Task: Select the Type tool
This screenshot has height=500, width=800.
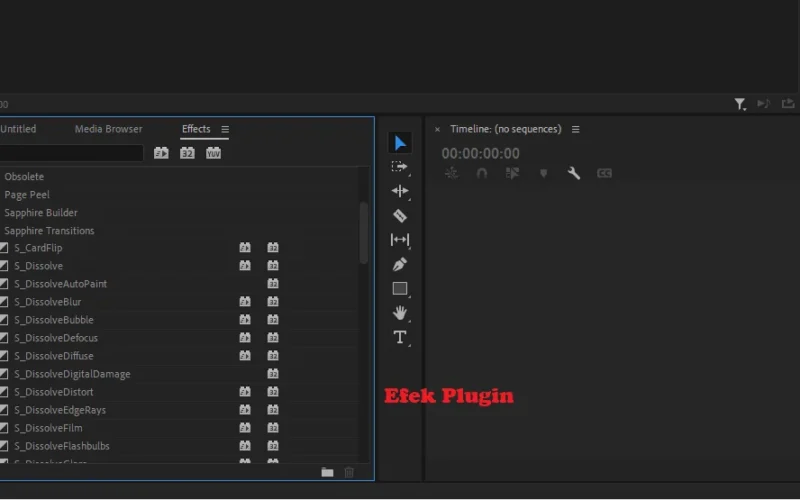Action: pos(400,337)
